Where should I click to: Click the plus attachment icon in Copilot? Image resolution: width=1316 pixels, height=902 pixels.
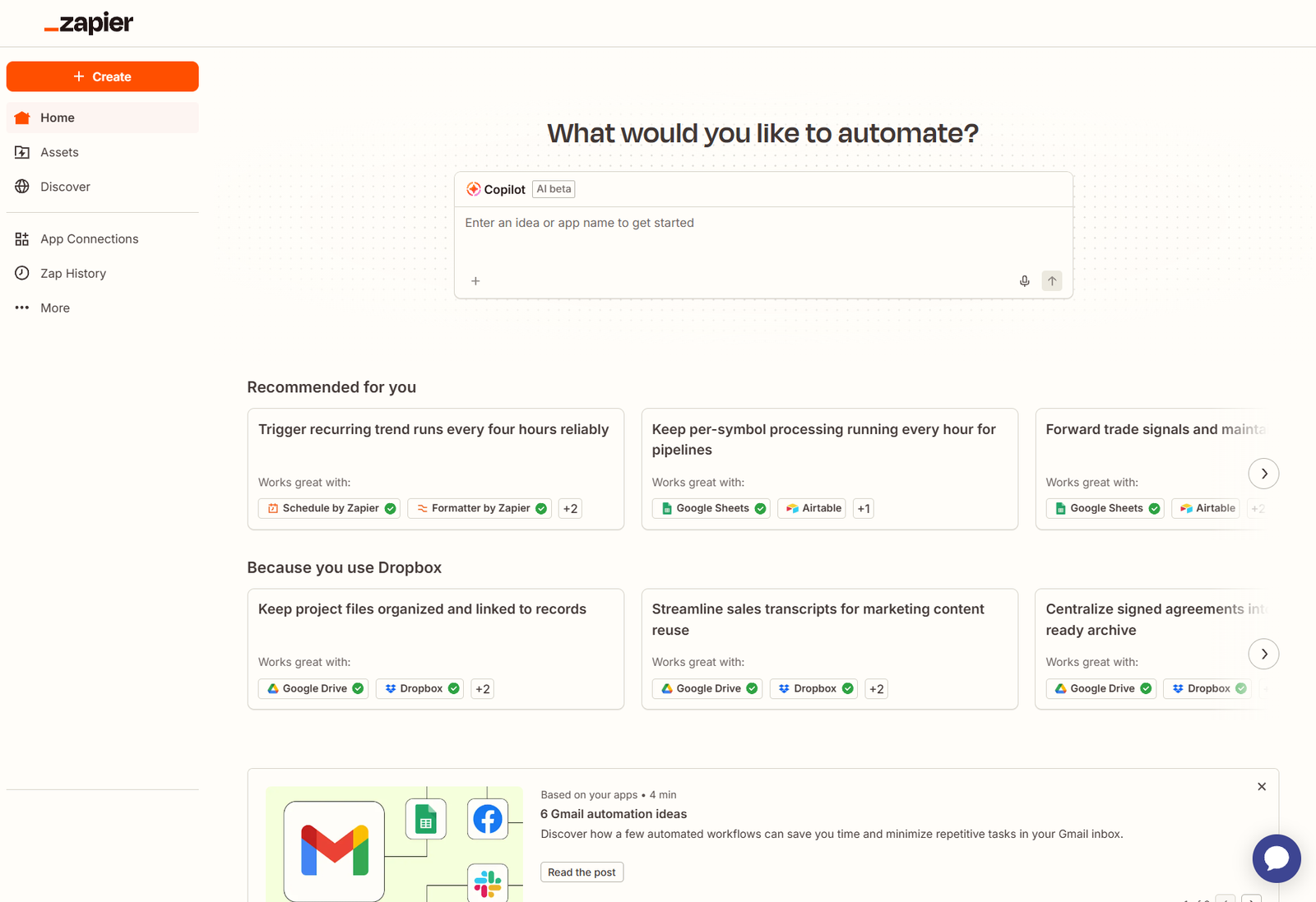(x=475, y=281)
